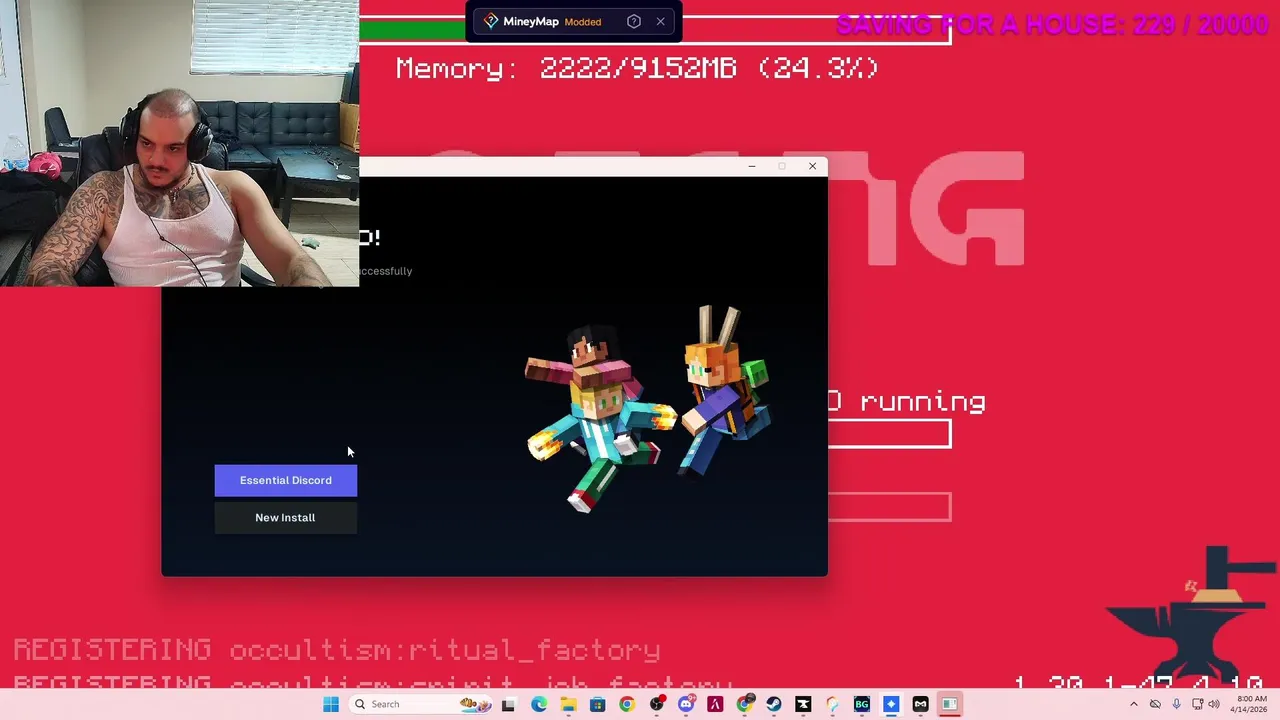Open volume control tray icon
The height and width of the screenshot is (720, 1280).
(x=1214, y=704)
